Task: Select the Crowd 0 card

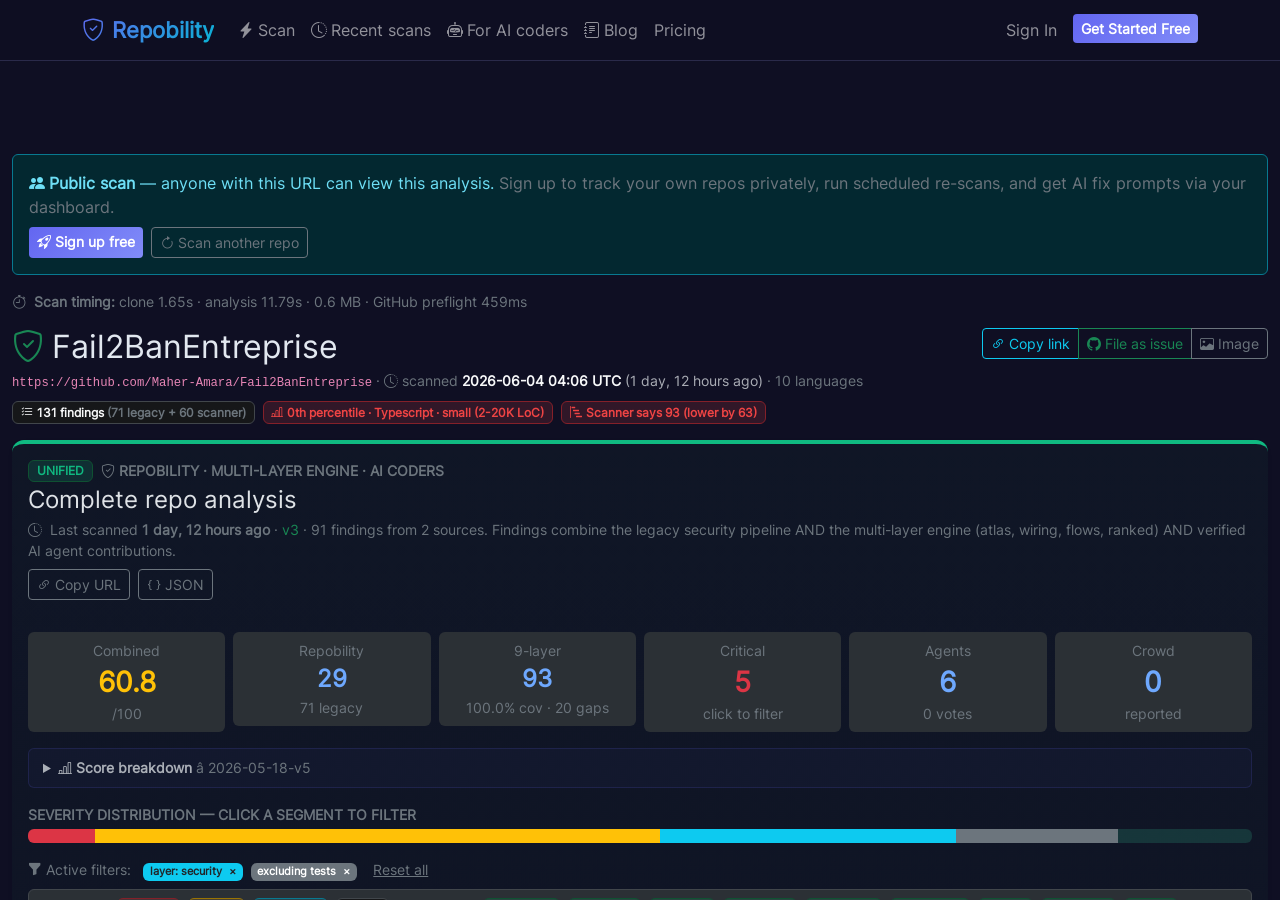Action: tap(1153, 682)
